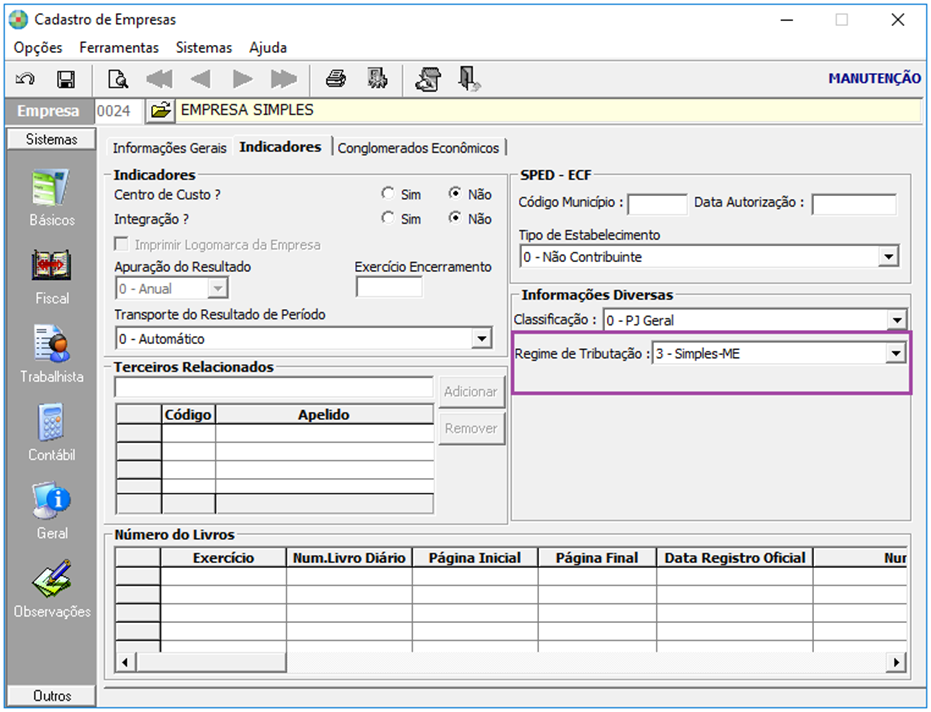Click the Página Inicial column header

pos(475,558)
